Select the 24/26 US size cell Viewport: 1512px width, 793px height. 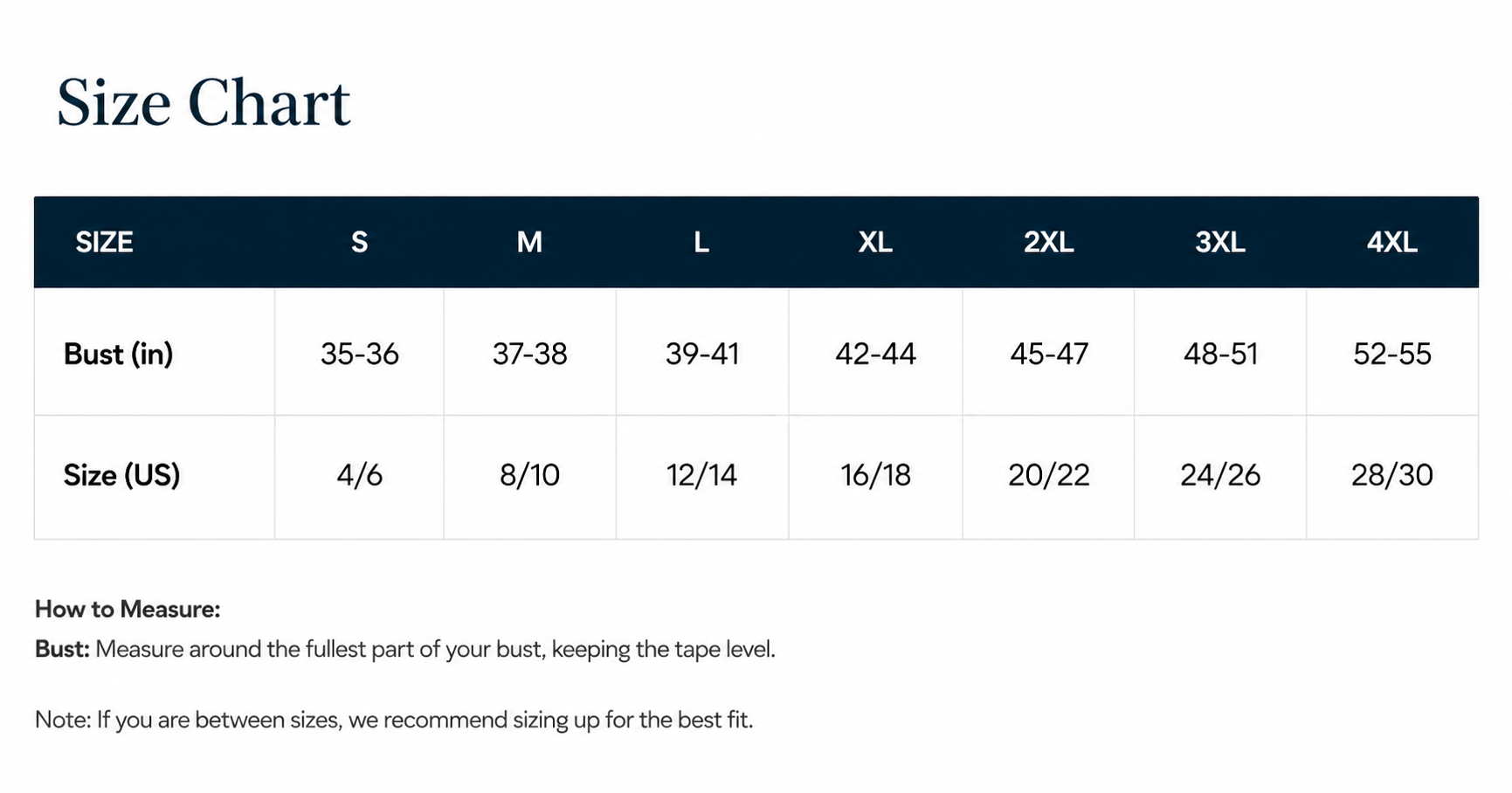coord(1220,475)
